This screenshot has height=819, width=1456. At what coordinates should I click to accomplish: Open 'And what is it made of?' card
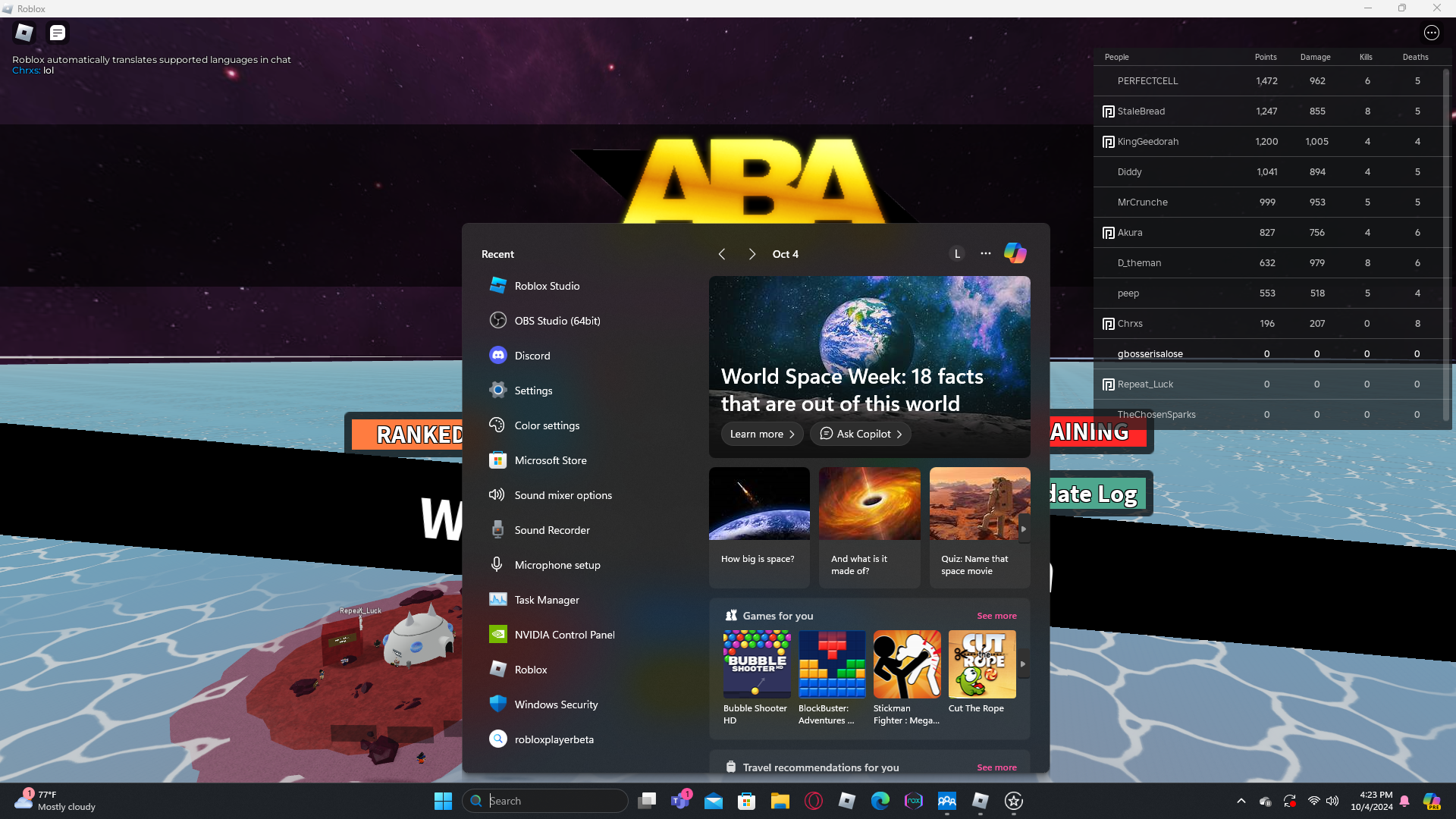869,528
